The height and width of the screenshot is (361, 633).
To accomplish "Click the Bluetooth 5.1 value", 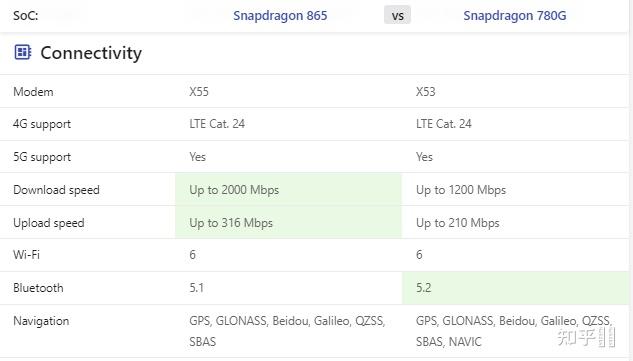I will [x=197, y=288].
